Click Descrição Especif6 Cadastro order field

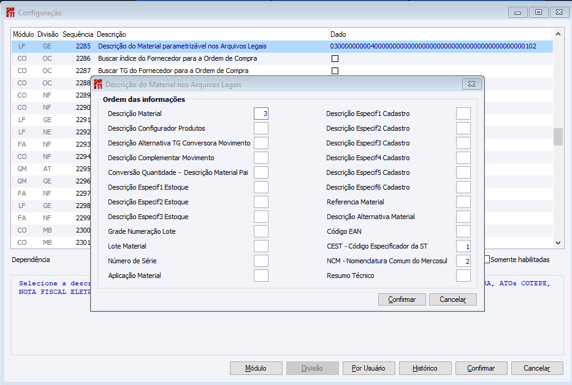[x=463, y=187]
